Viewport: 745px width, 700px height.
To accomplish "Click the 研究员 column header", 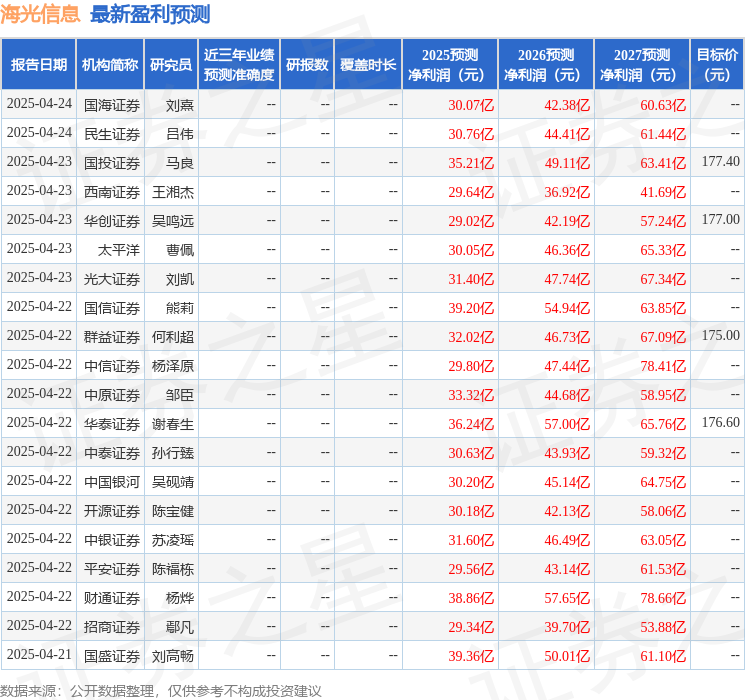I will point(171,65).
